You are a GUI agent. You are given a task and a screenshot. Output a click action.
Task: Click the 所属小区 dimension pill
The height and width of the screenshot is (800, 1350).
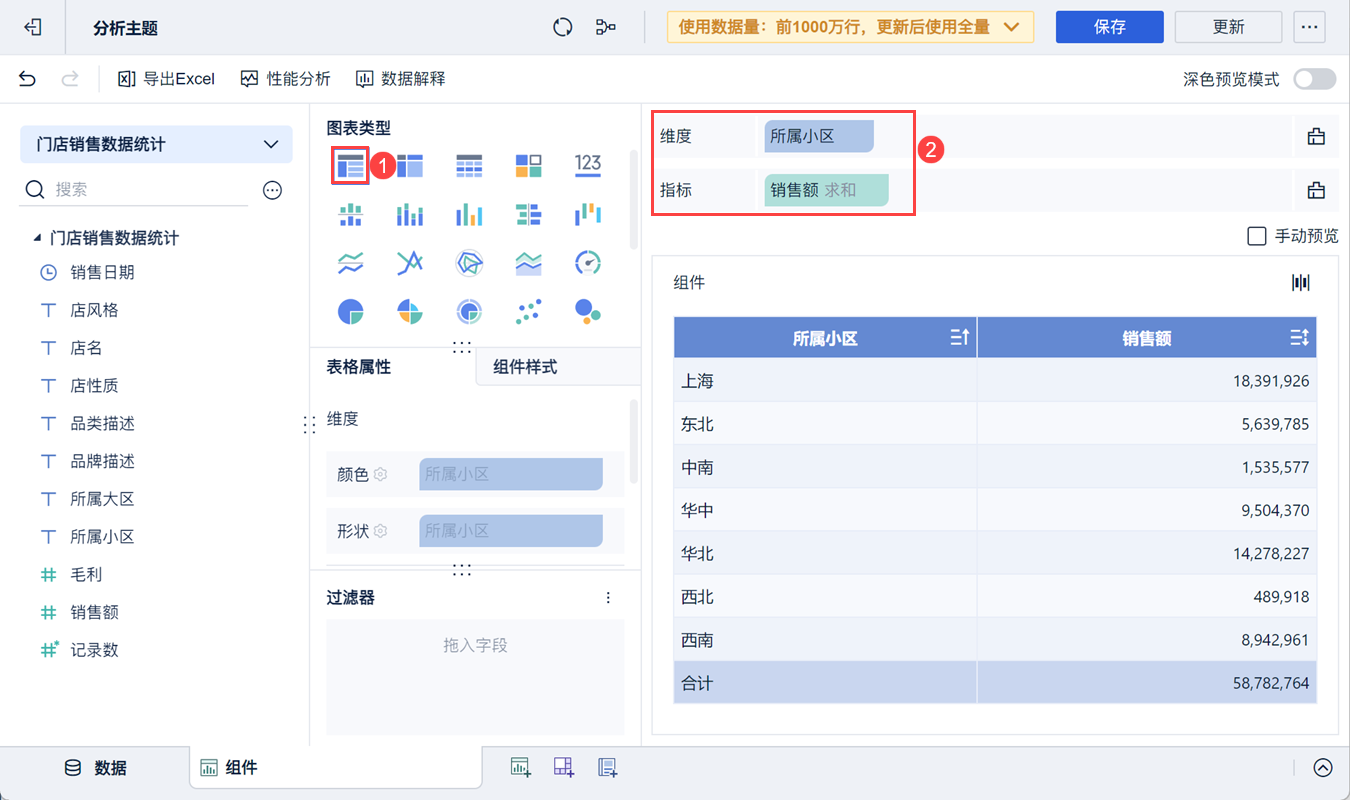pyautogui.click(x=819, y=136)
